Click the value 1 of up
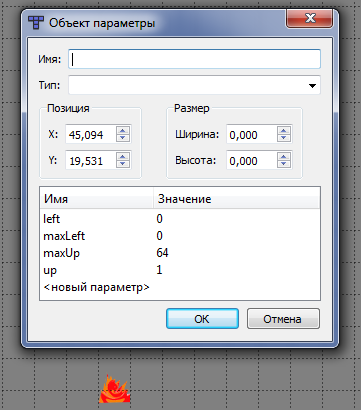Image resolution: width=361 pixels, height=410 pixels. 159,270
